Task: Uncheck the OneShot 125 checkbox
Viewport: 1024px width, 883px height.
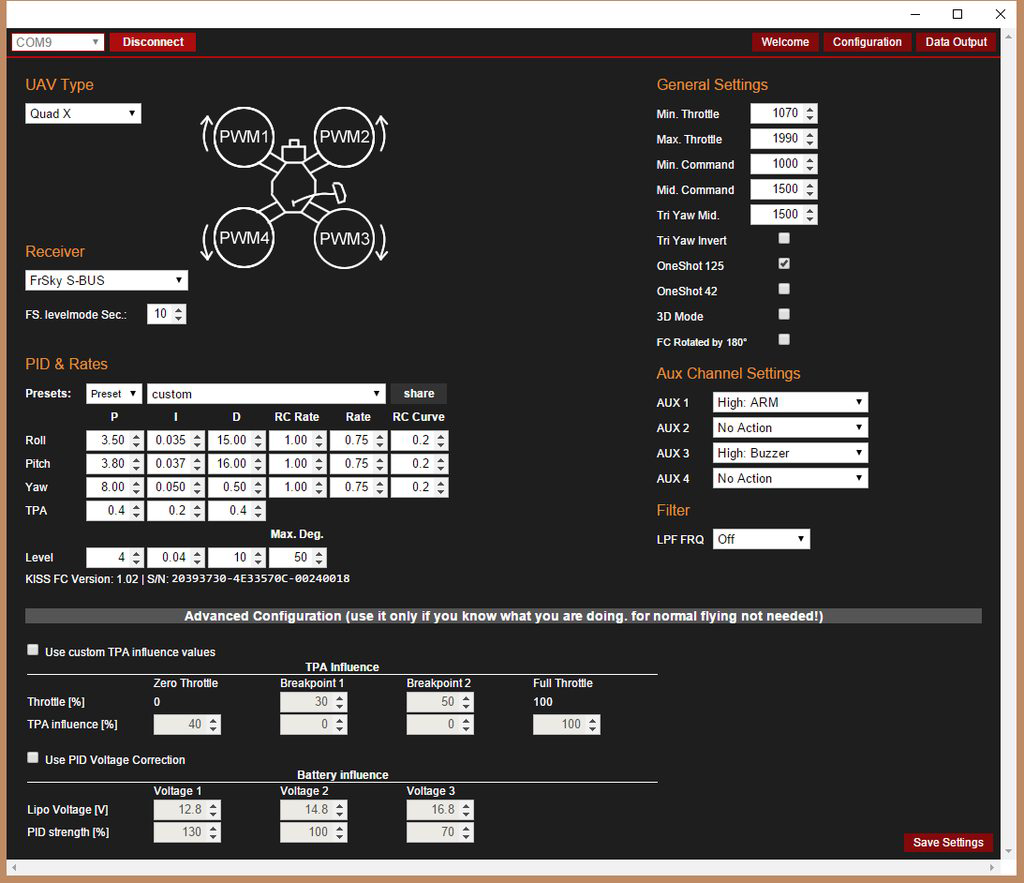Action: coord(784,264)
